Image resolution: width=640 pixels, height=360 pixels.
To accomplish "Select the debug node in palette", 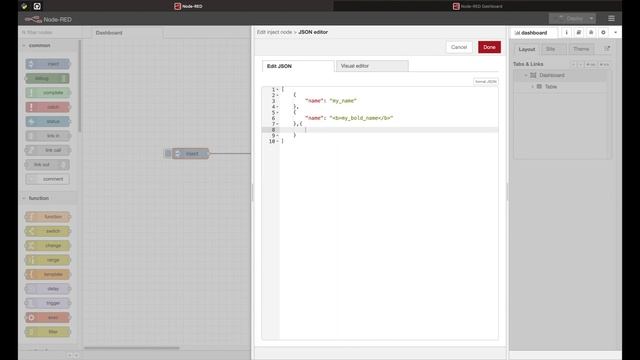I will pos(48,78).
